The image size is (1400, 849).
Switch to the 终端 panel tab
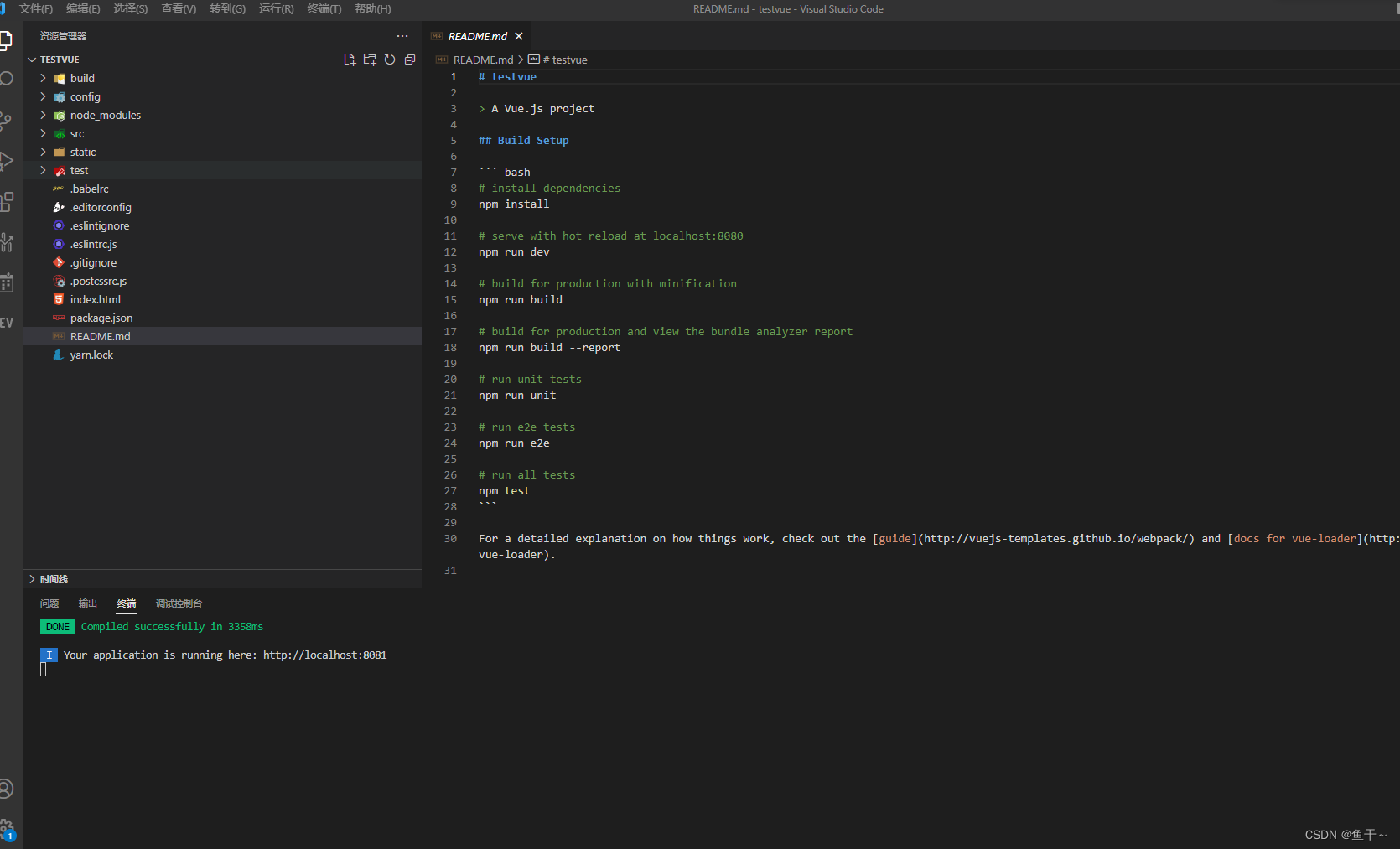(127, 603)
